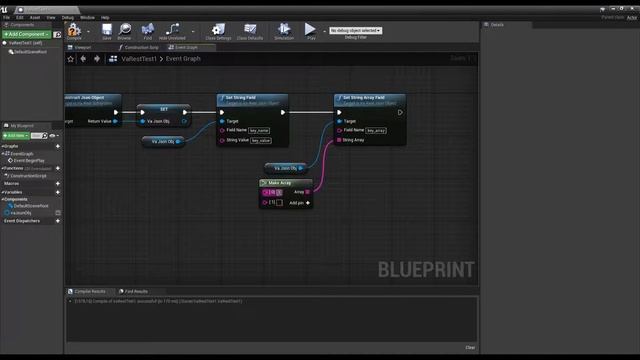Navigate back in graph history
The image size is (640, 360).
[83, 59]
